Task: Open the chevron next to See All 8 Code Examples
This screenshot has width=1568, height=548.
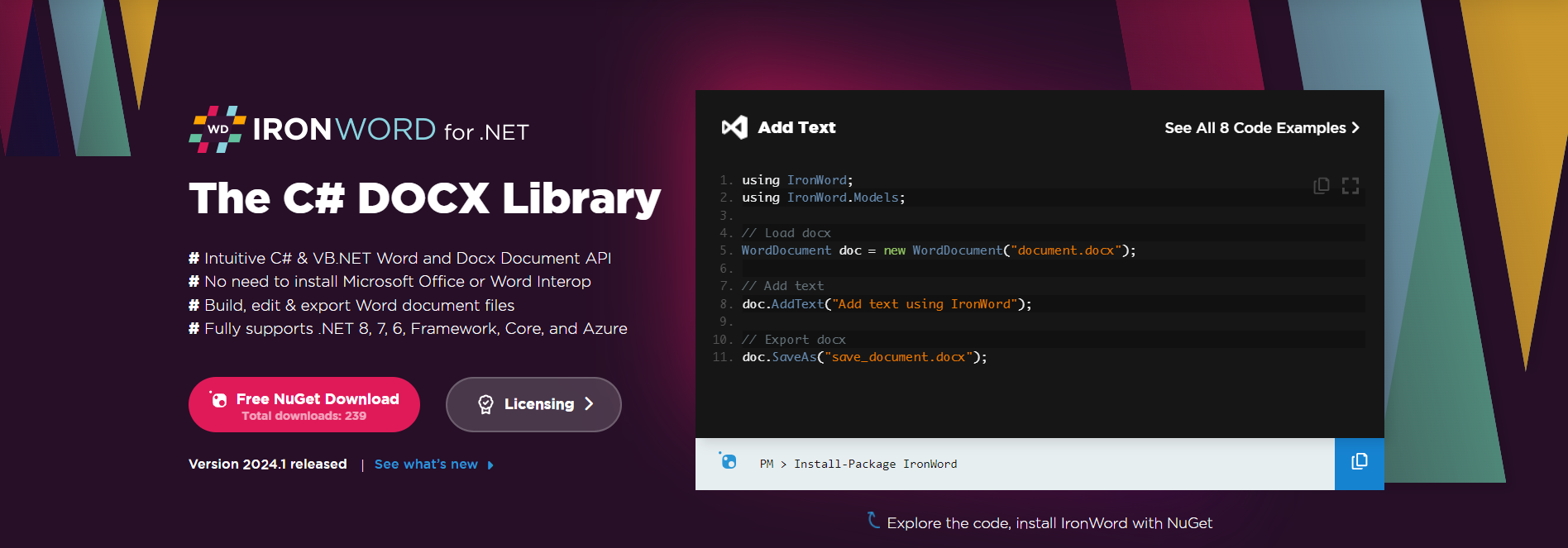Action: 1355,127
